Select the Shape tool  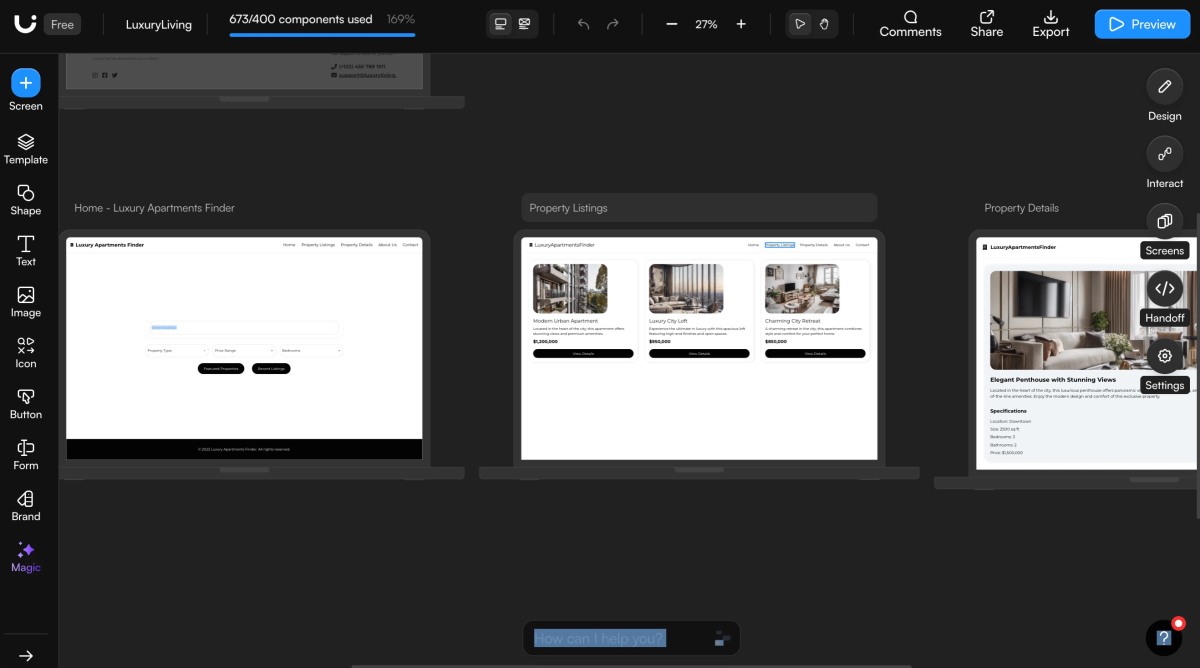(26, 199)
